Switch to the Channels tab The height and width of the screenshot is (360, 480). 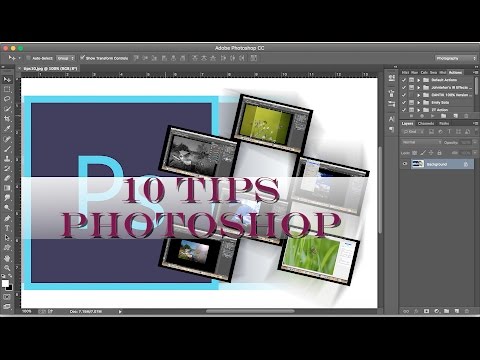[x=426, y=123]
